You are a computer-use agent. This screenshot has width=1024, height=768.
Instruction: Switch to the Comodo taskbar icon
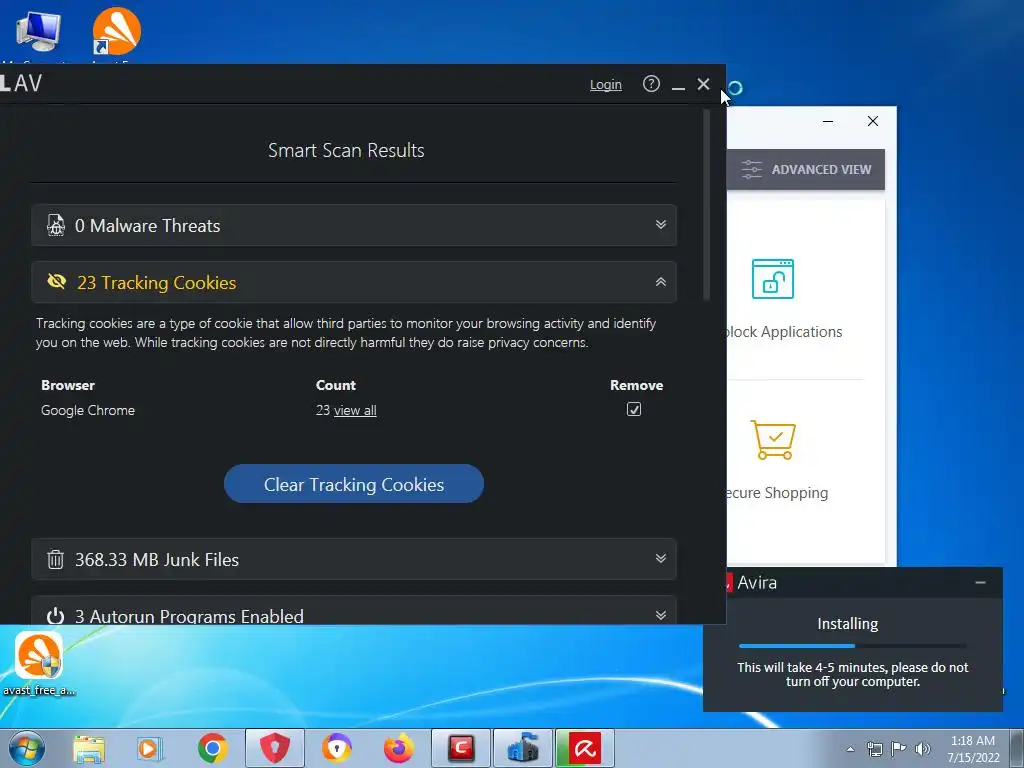click(460, 748)
